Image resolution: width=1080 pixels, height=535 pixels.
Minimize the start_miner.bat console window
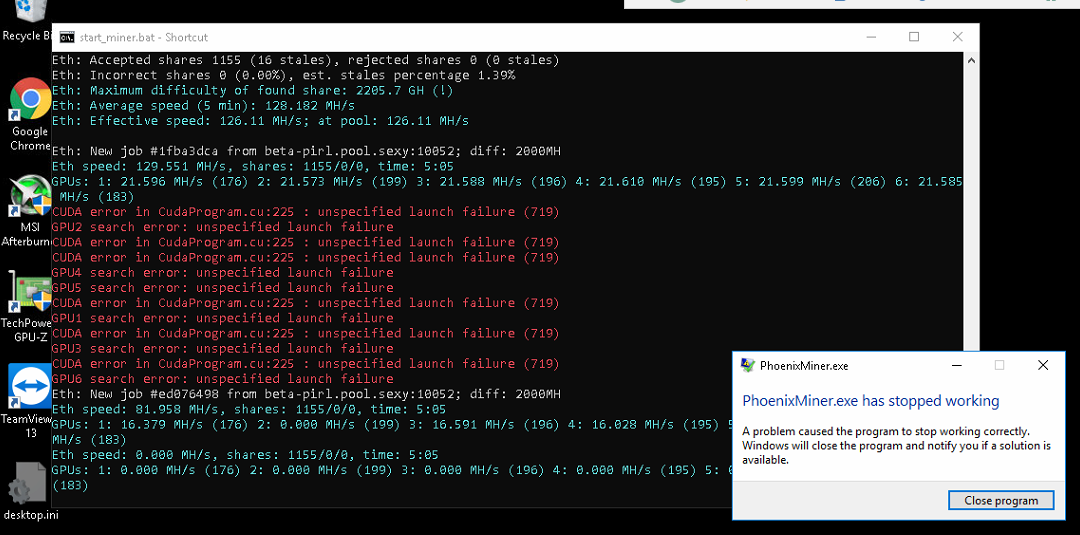coord(871,37)
